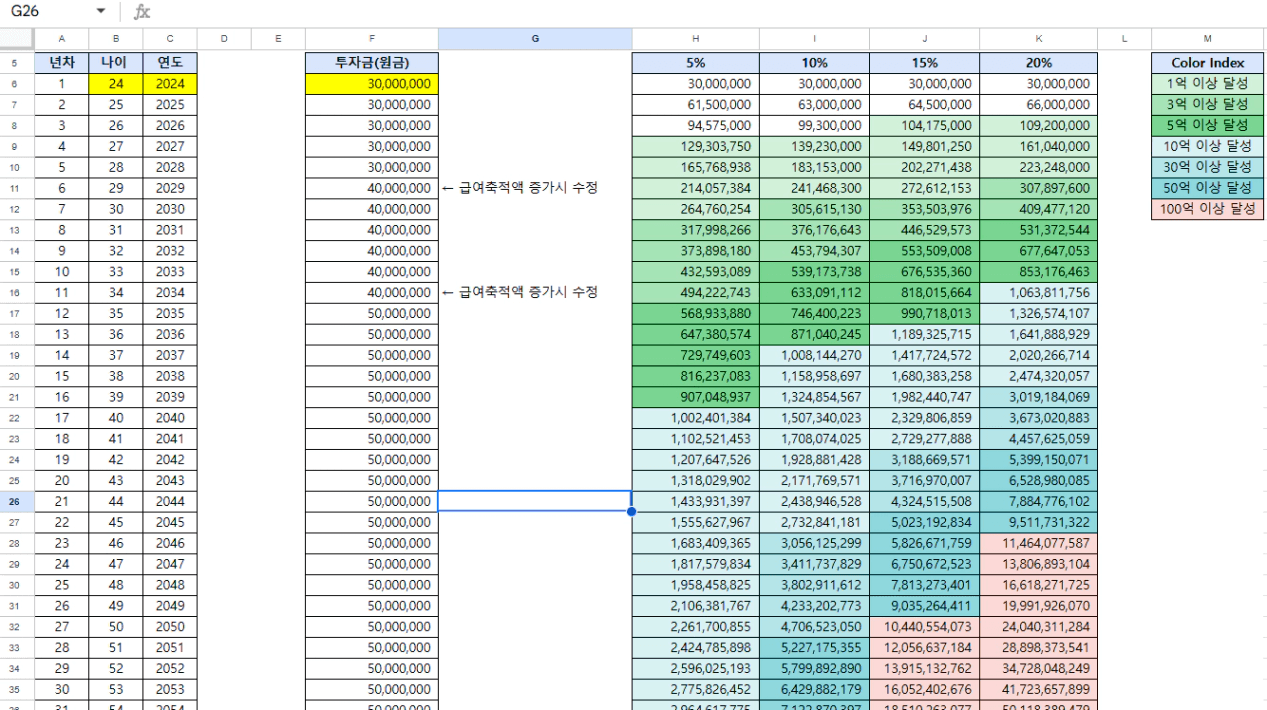Select cell with 2,438,946,528
This screenshot has width=1267, height=710.
click(815, 501)
